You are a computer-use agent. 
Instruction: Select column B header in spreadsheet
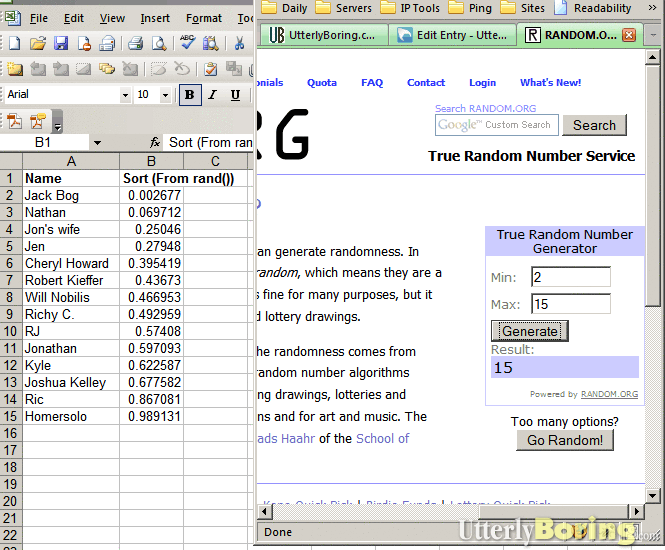[151, 161]
